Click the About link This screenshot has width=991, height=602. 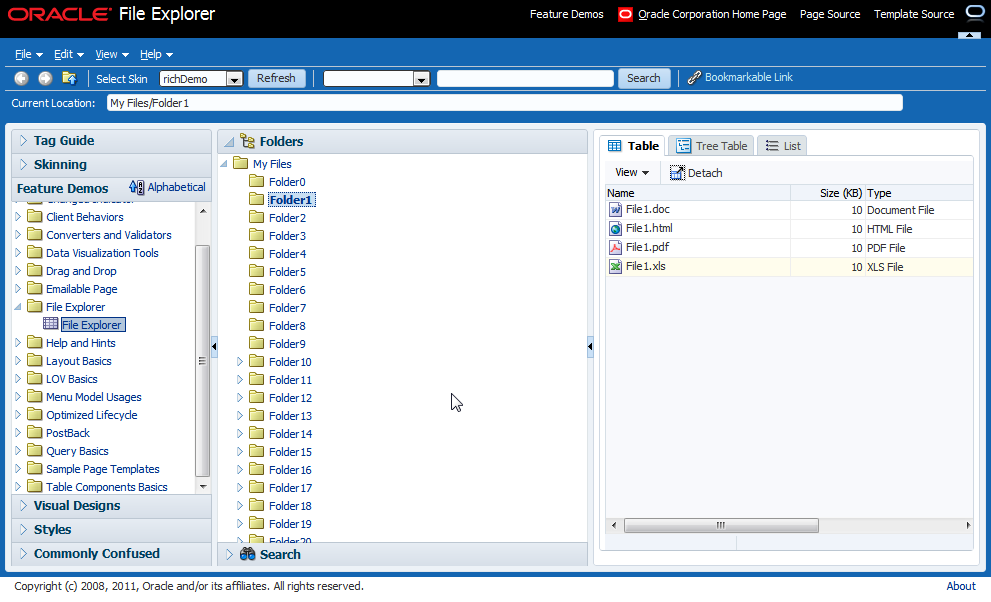961,586
